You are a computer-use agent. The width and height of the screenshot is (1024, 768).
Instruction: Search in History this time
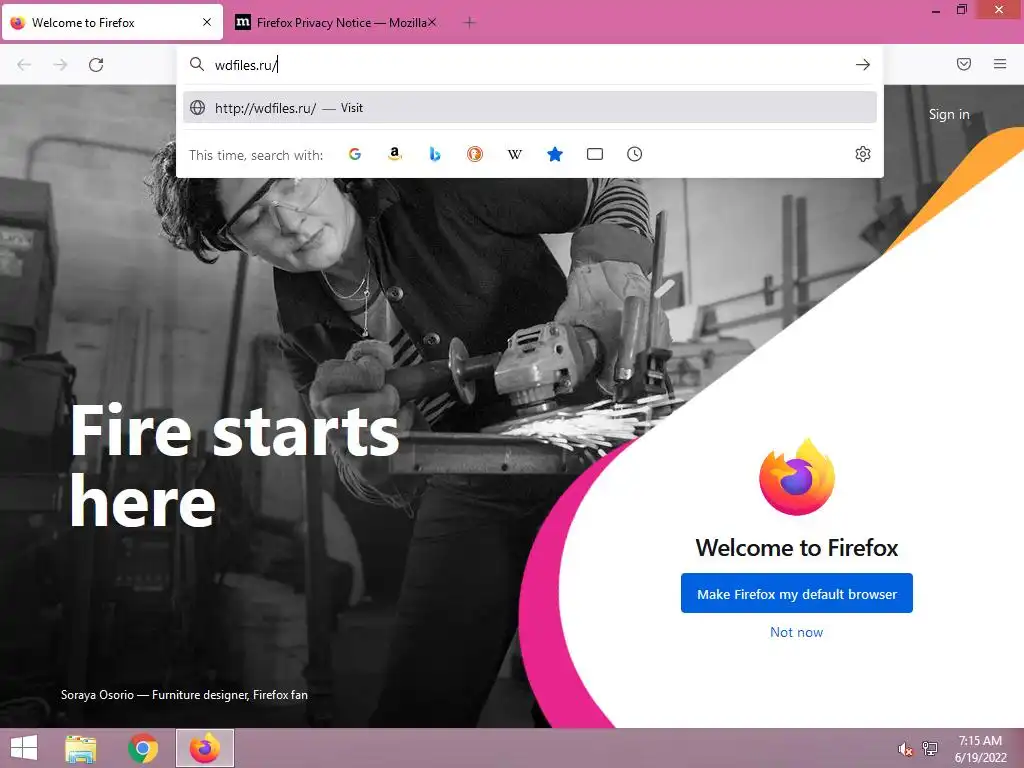point(635,154)
